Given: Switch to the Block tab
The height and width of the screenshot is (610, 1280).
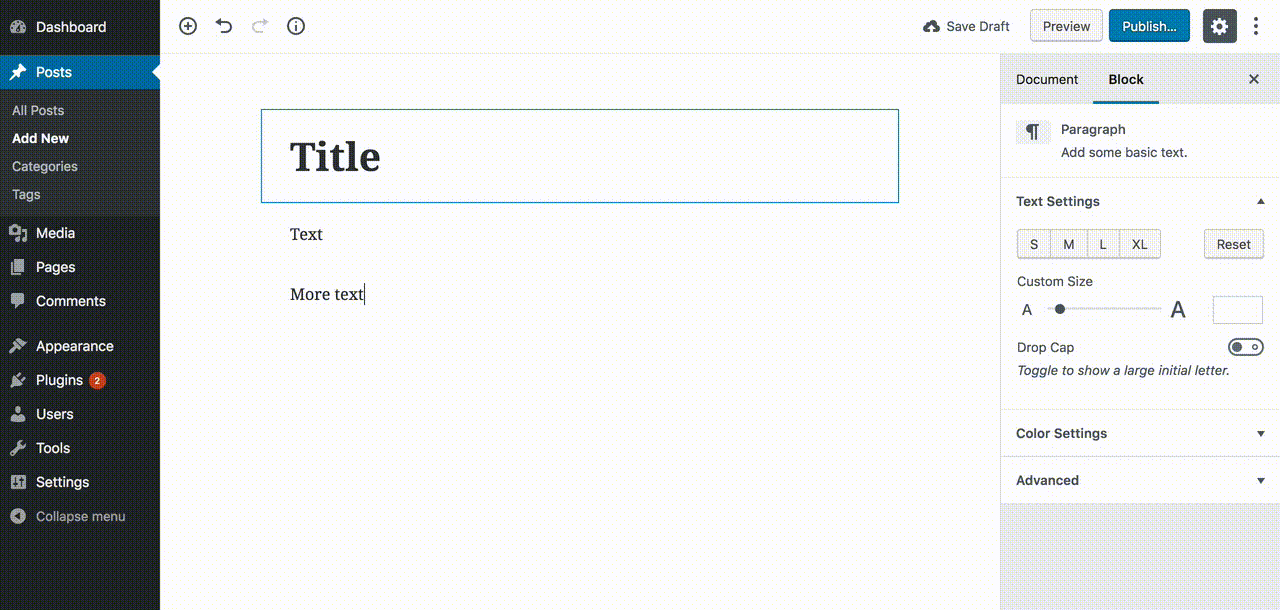Looking at the screenshot, I should click(x=1126, y=79).
